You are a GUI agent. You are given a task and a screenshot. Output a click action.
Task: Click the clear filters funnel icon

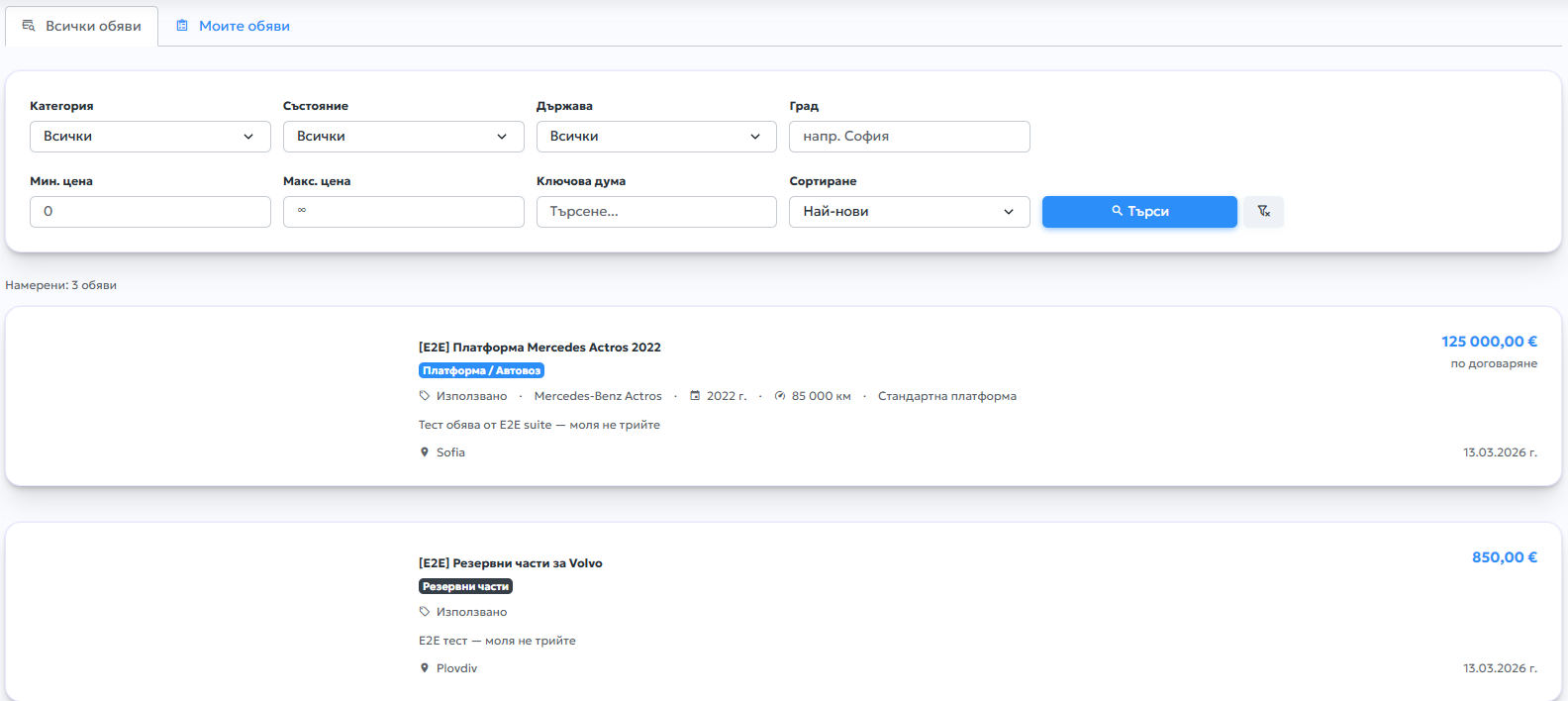1263,211
